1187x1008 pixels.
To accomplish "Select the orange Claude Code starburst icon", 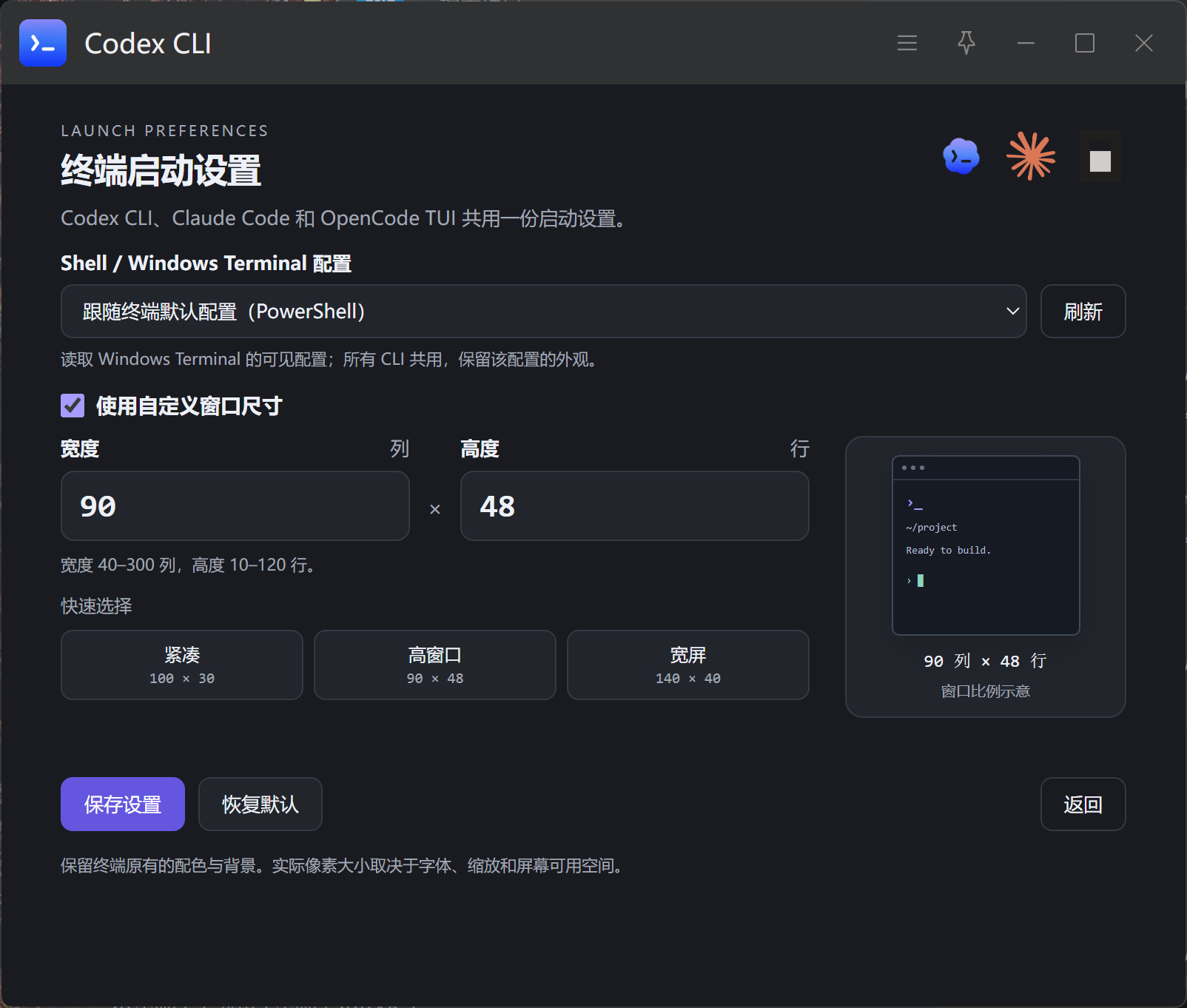I will click(1031, 156).
